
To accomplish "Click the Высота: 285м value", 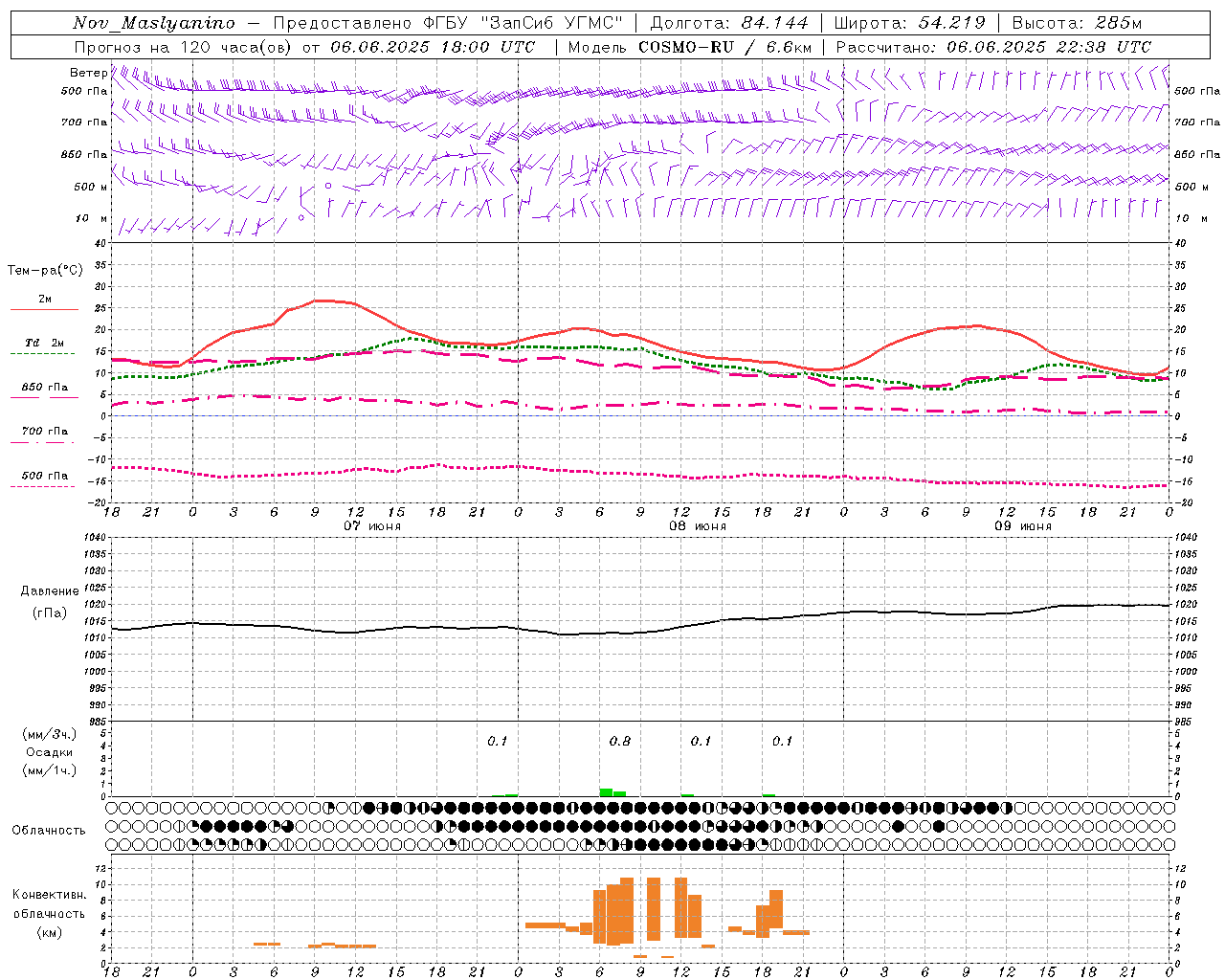I will coord(1077,23).
